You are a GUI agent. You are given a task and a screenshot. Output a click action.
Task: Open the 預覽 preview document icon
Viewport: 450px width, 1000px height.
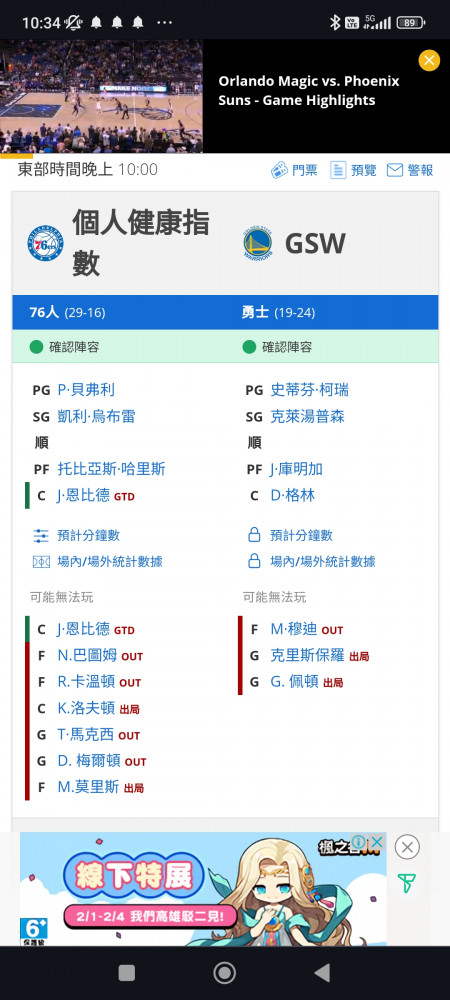click(338, 170)
